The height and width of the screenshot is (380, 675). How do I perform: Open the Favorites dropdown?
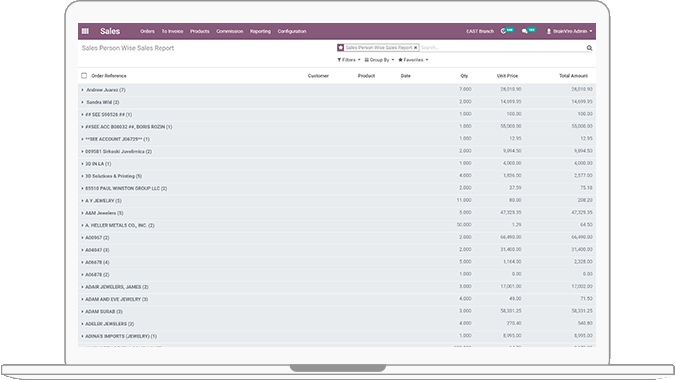(x=413, y=60)
